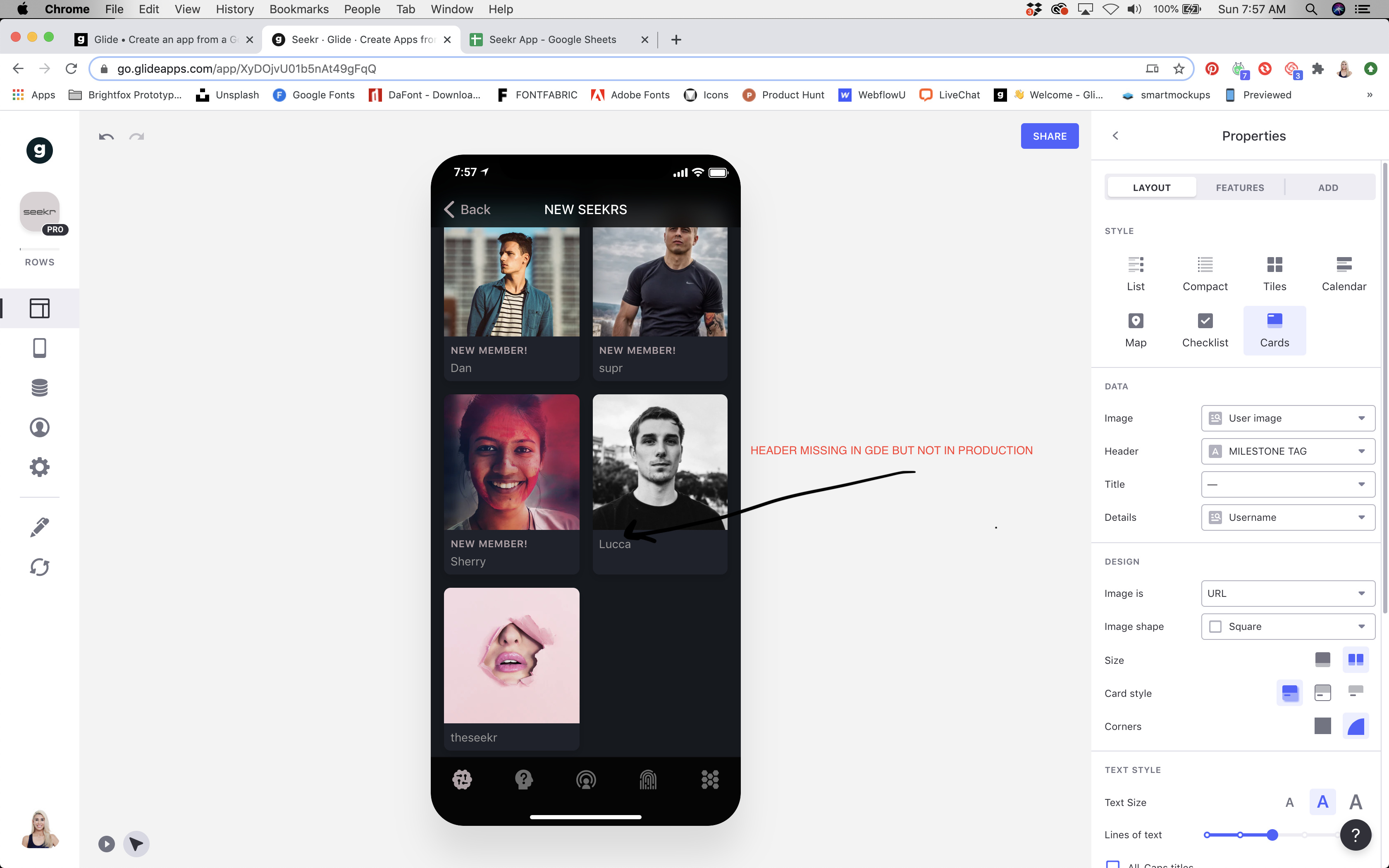Open the User profiles icon in sidebar
This screenshot has height=868, width=1389.
[39, 427]
